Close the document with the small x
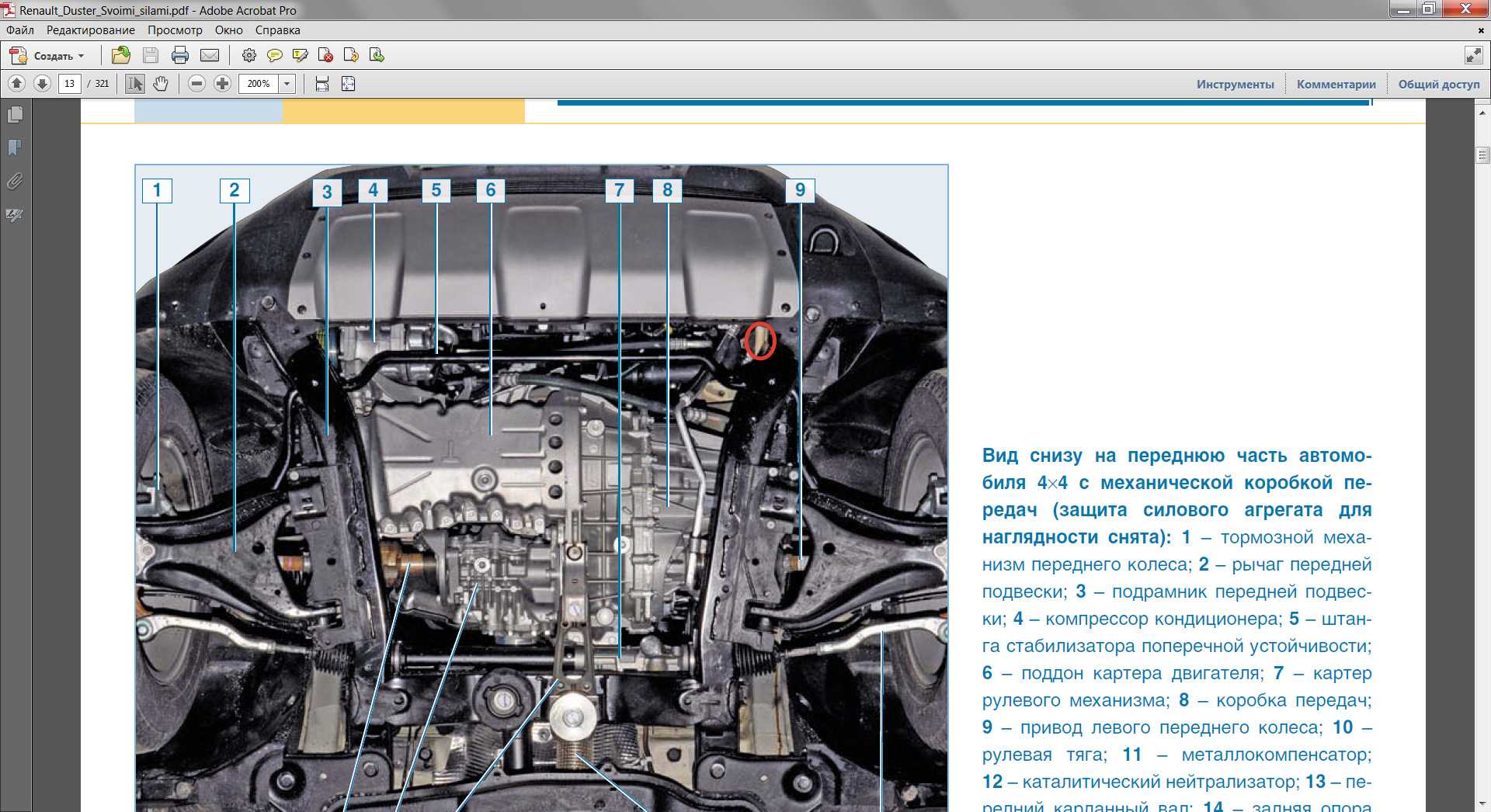 pyautogui.click(x=1481, y=30)
